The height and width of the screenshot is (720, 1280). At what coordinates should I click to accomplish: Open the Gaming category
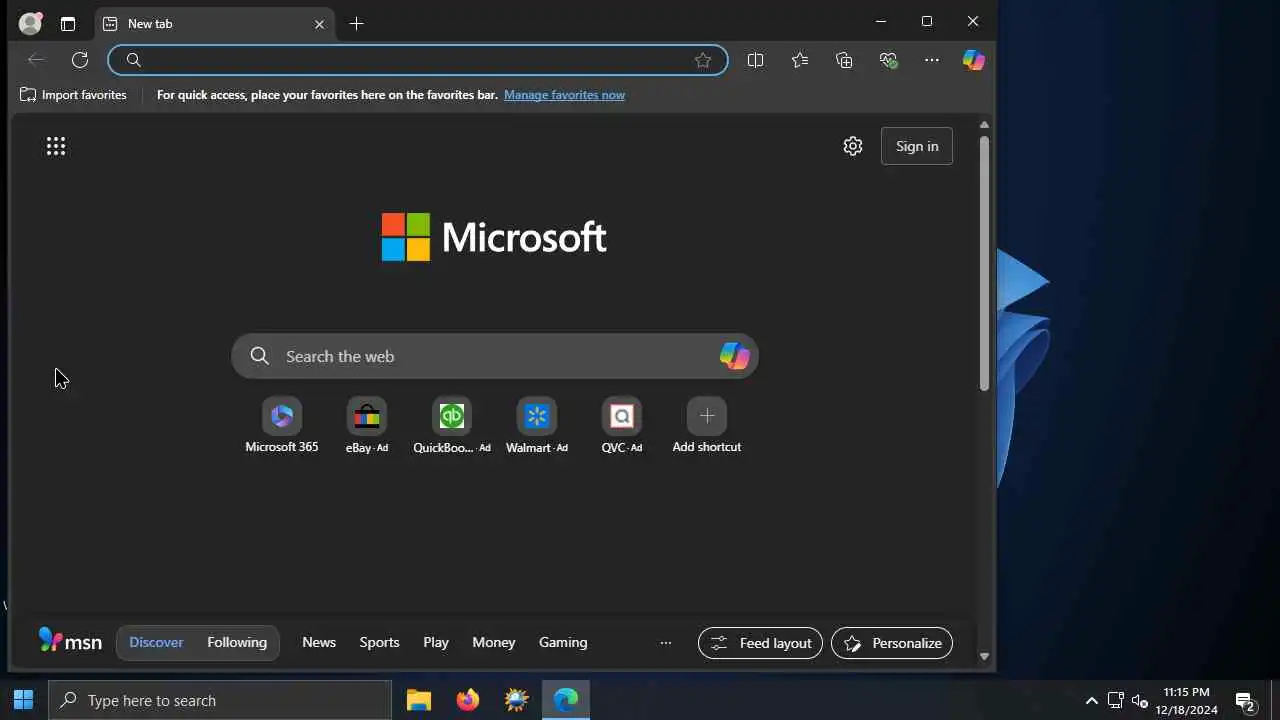pos(563,642)
